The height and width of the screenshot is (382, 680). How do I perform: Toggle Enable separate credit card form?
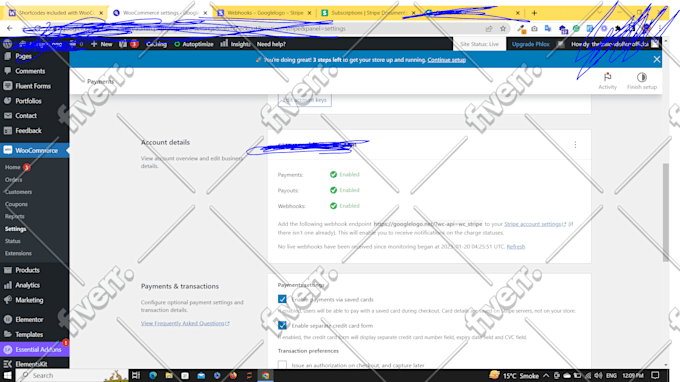tap(282, 325)
